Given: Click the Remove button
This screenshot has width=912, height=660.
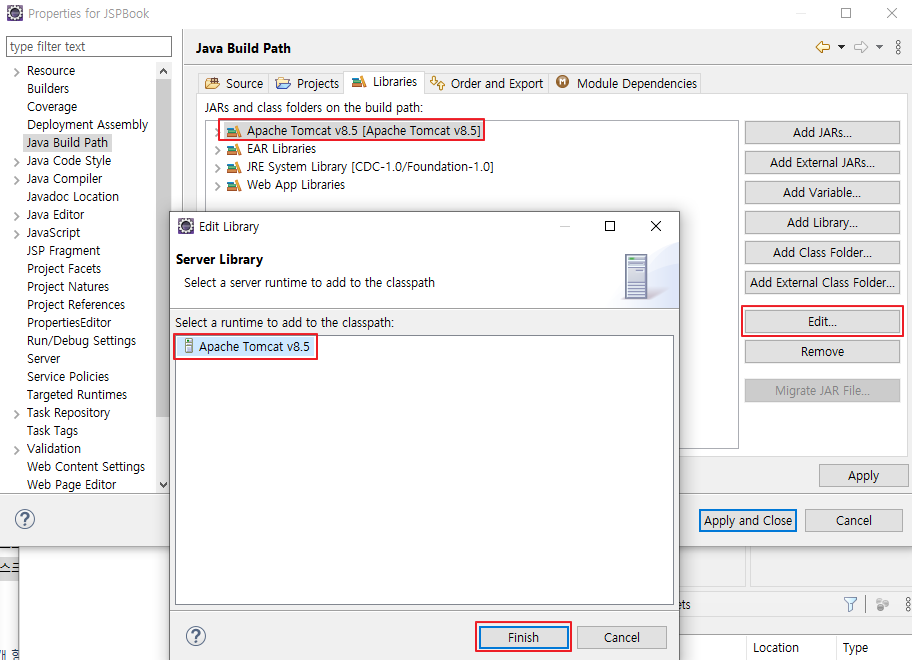Looking at the screenshot, I should [822, 352].
